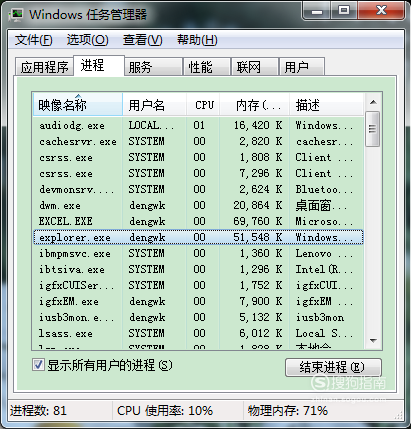Click the 物理内存: 71% status entry
The height and width of the screenshot is (429, 411).
287,410
